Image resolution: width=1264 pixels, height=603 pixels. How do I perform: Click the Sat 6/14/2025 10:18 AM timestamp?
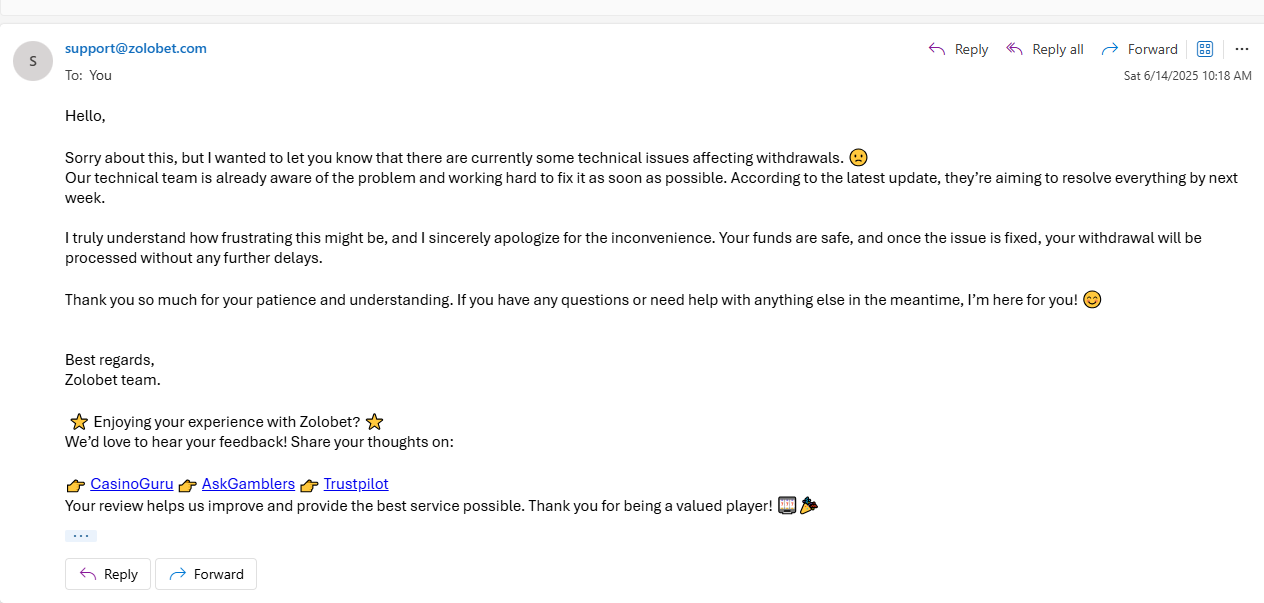(x=1187, y=76)
